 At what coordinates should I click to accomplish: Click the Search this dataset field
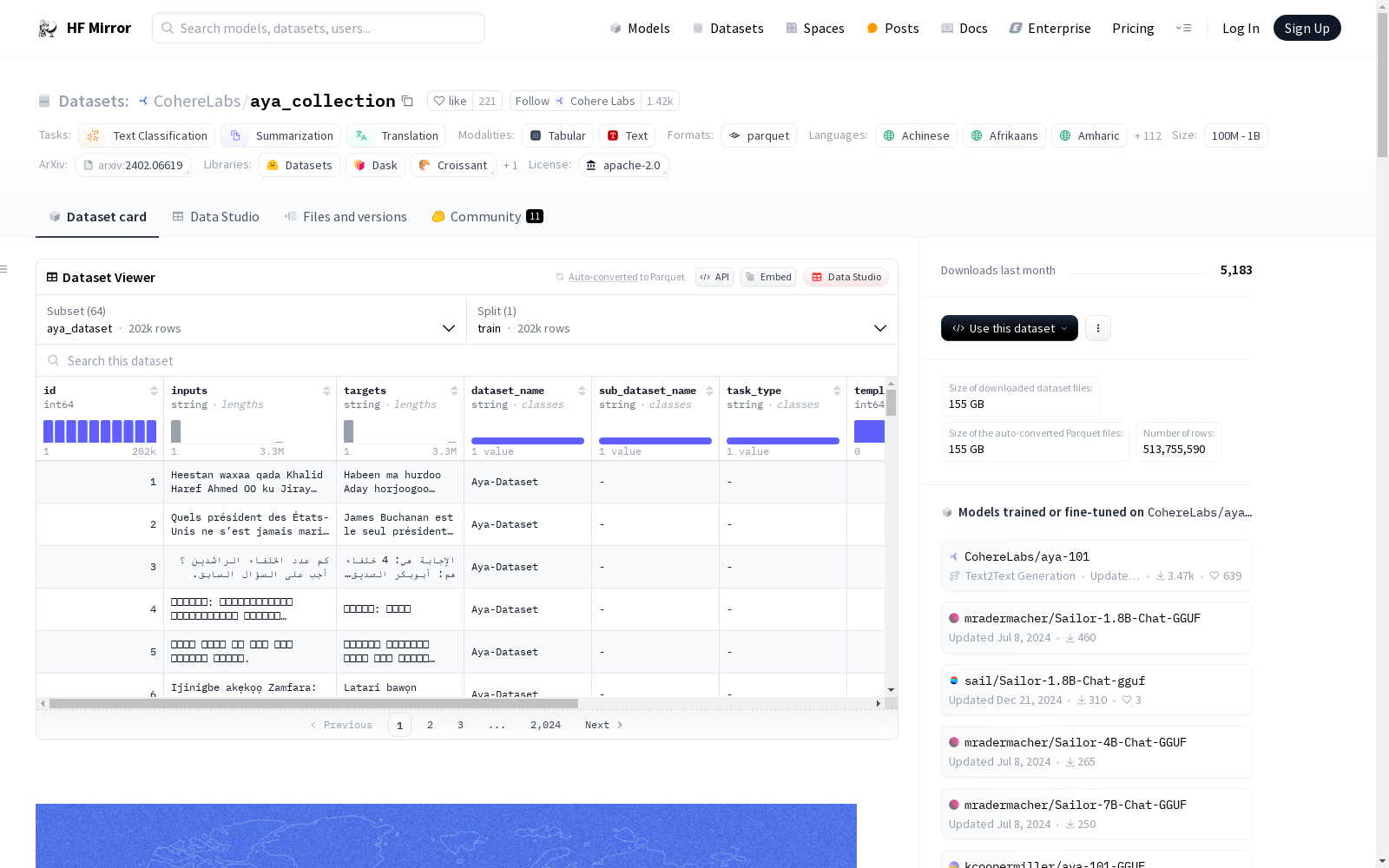pos(467,360)
